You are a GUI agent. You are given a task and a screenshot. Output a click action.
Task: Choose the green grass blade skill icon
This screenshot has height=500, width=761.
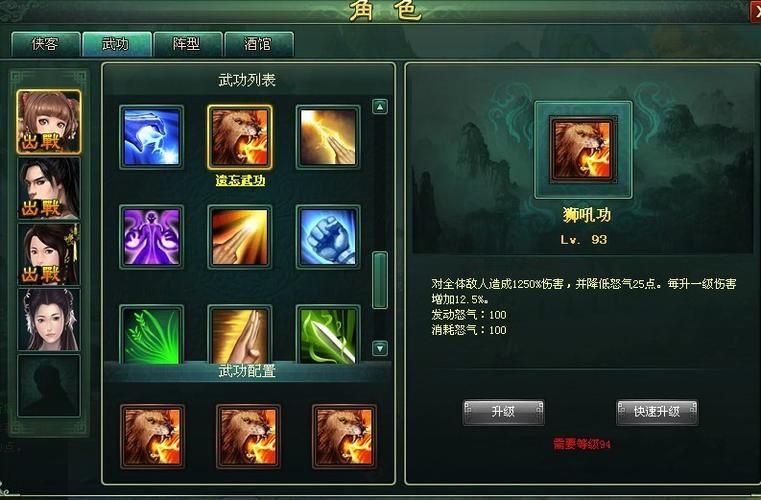(x=151, y=335)
